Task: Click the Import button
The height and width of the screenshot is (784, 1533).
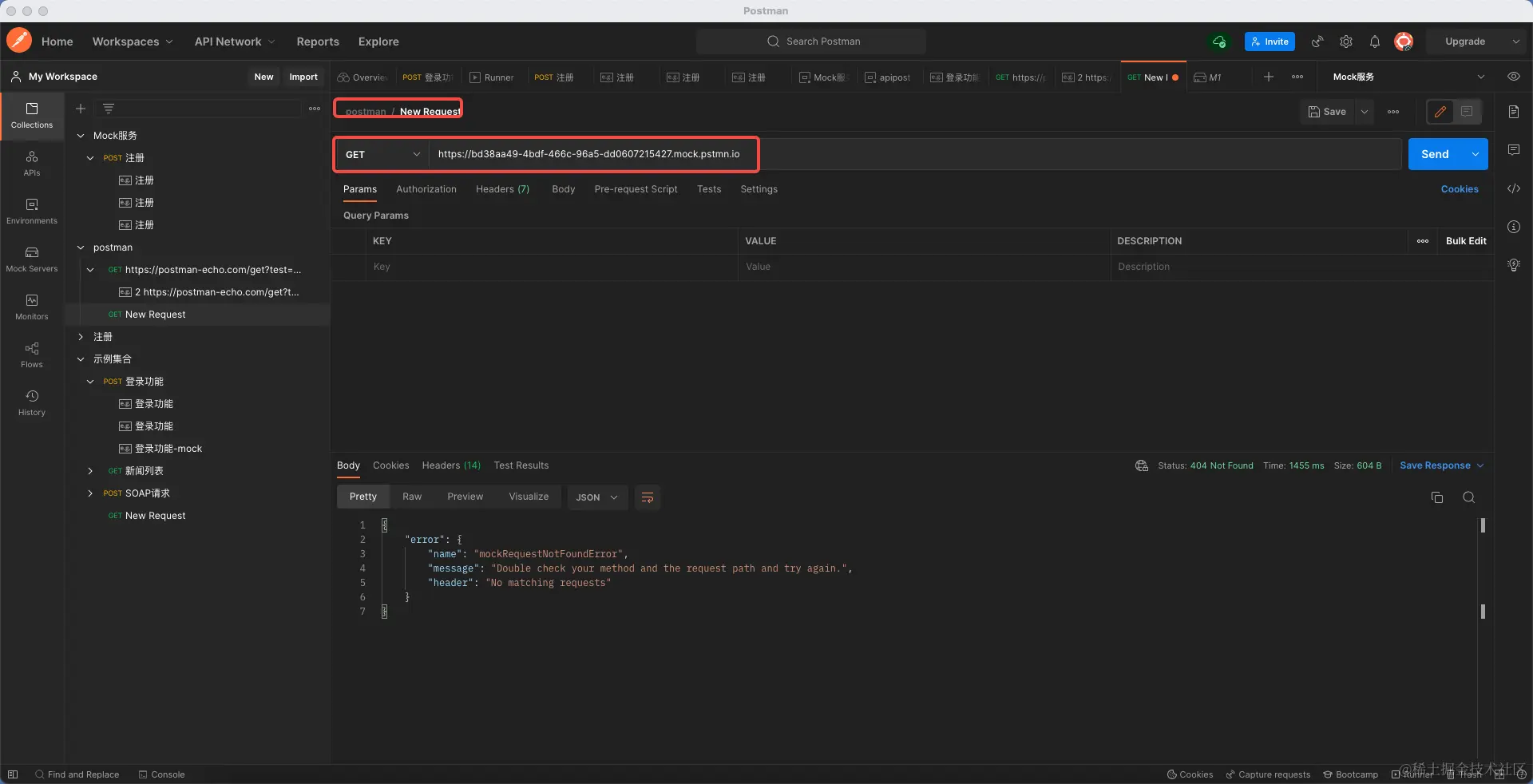Action: point(303,77)
